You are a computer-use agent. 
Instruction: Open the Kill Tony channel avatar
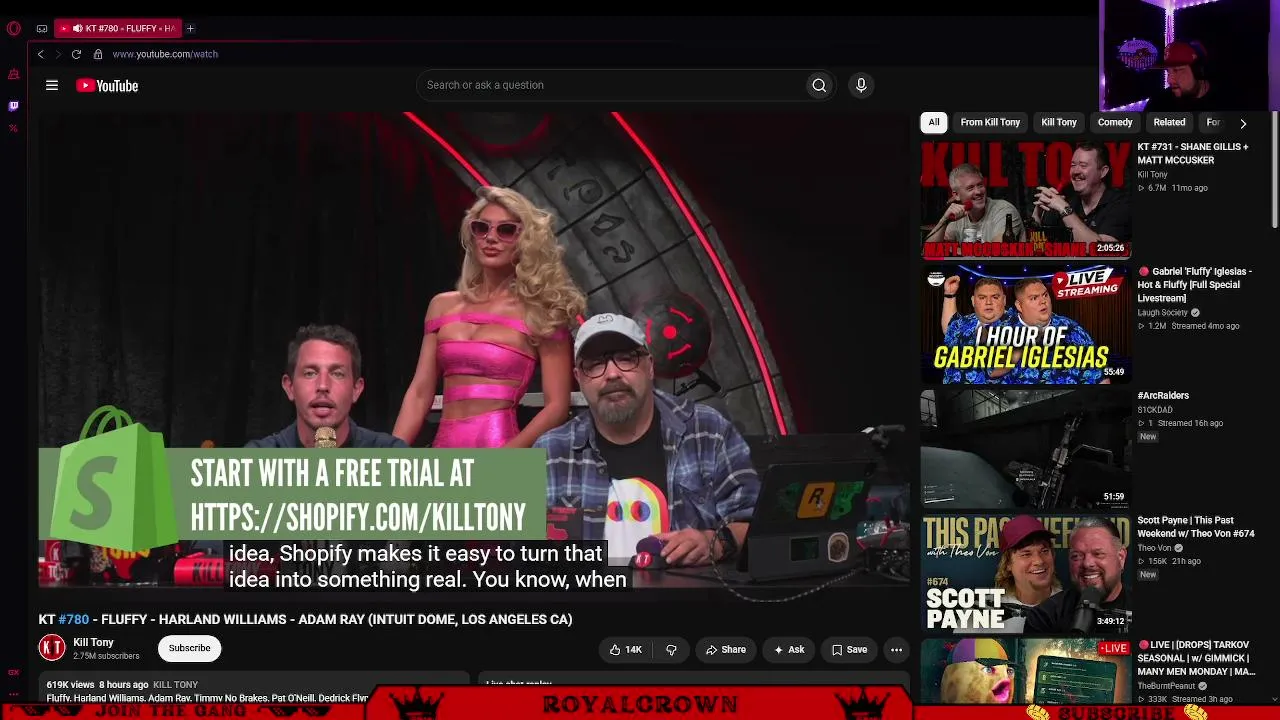point(52,649)
